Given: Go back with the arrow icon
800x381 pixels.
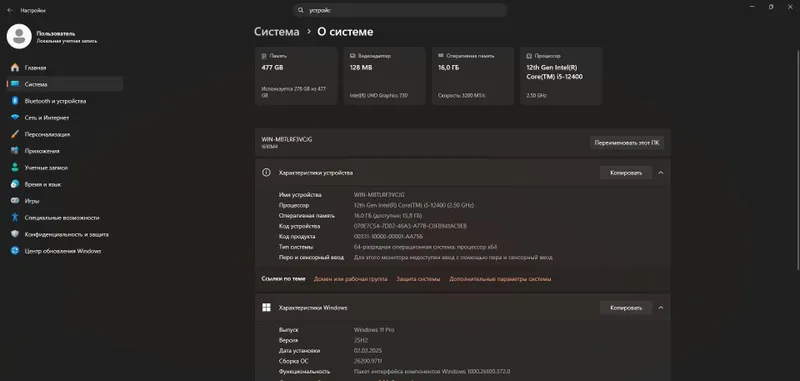Looking at the screenshot, I should (x=10, y=10).
